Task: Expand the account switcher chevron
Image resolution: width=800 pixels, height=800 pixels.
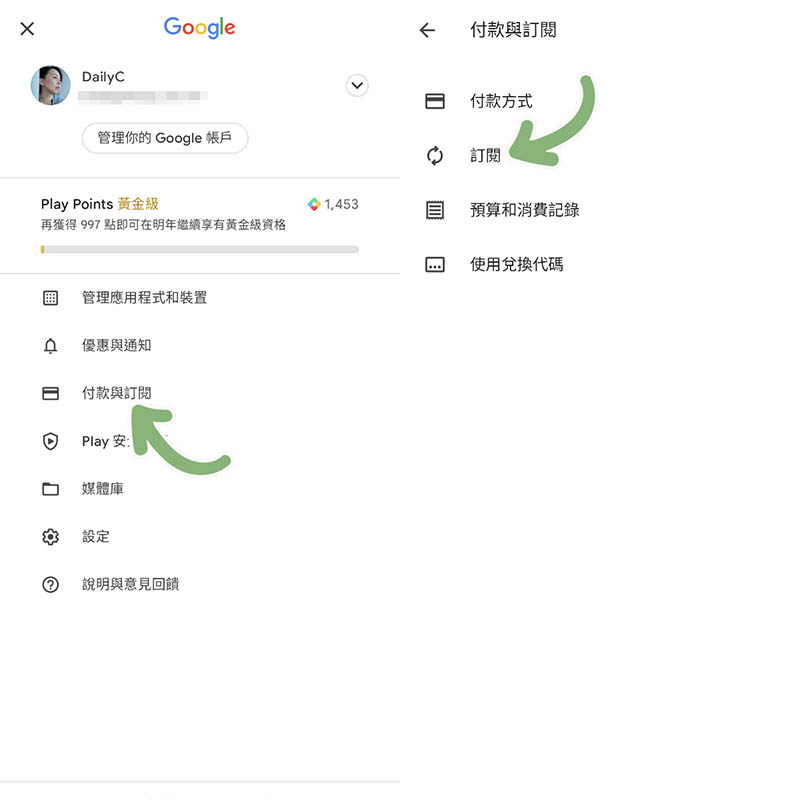Action: 357,85
